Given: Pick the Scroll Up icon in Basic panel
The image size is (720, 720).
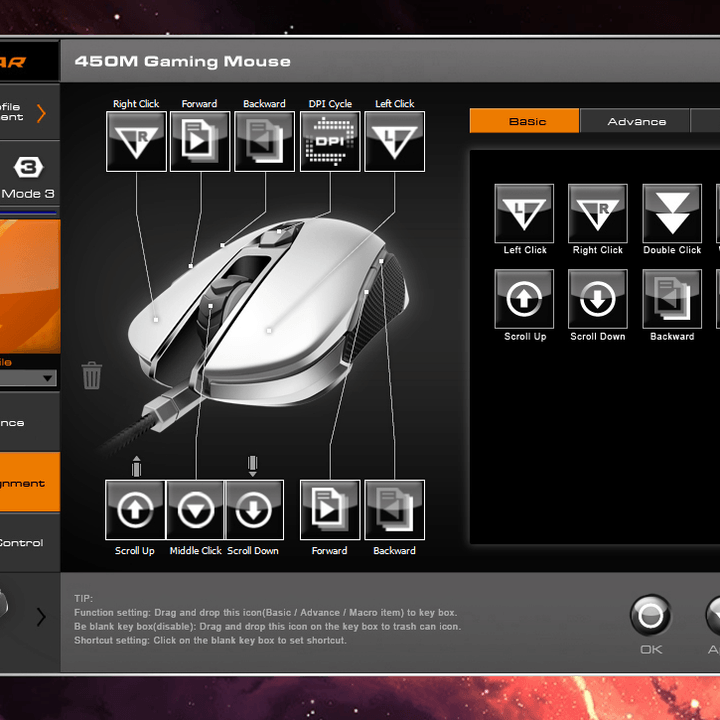Looking at the screenshot, I should (x=524, y=299).
